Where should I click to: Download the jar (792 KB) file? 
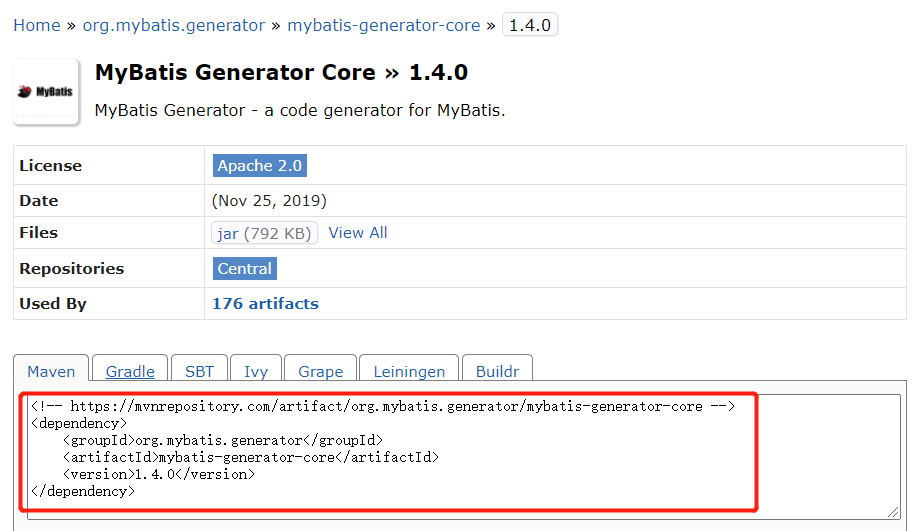click(264, 233)
